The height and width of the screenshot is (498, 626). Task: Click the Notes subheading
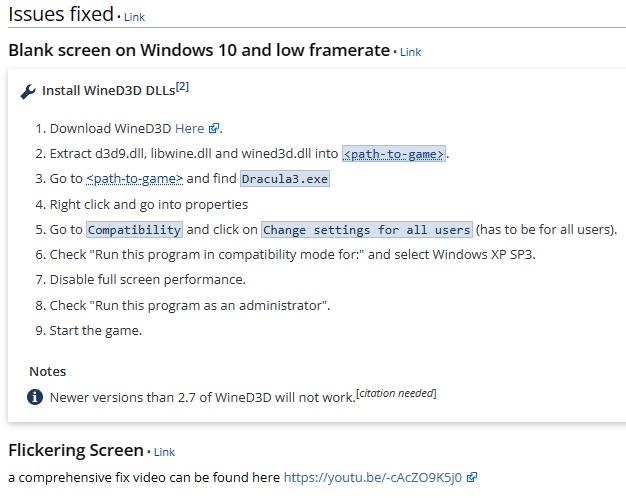pos(48,371)
